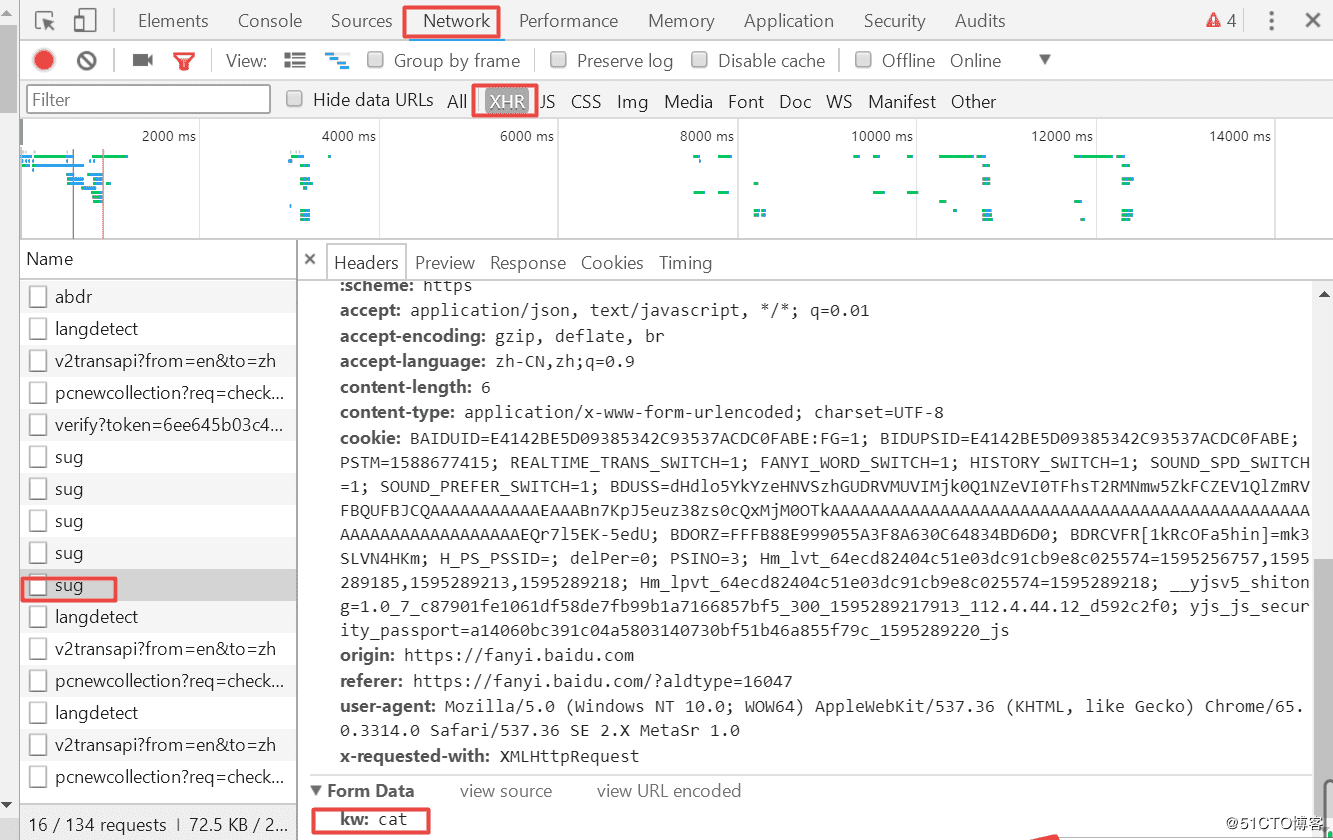Image resolution: width=1333 pixels, height=840 pixels.
Task: Check the Disable cache option
Action: coord(699,60)
